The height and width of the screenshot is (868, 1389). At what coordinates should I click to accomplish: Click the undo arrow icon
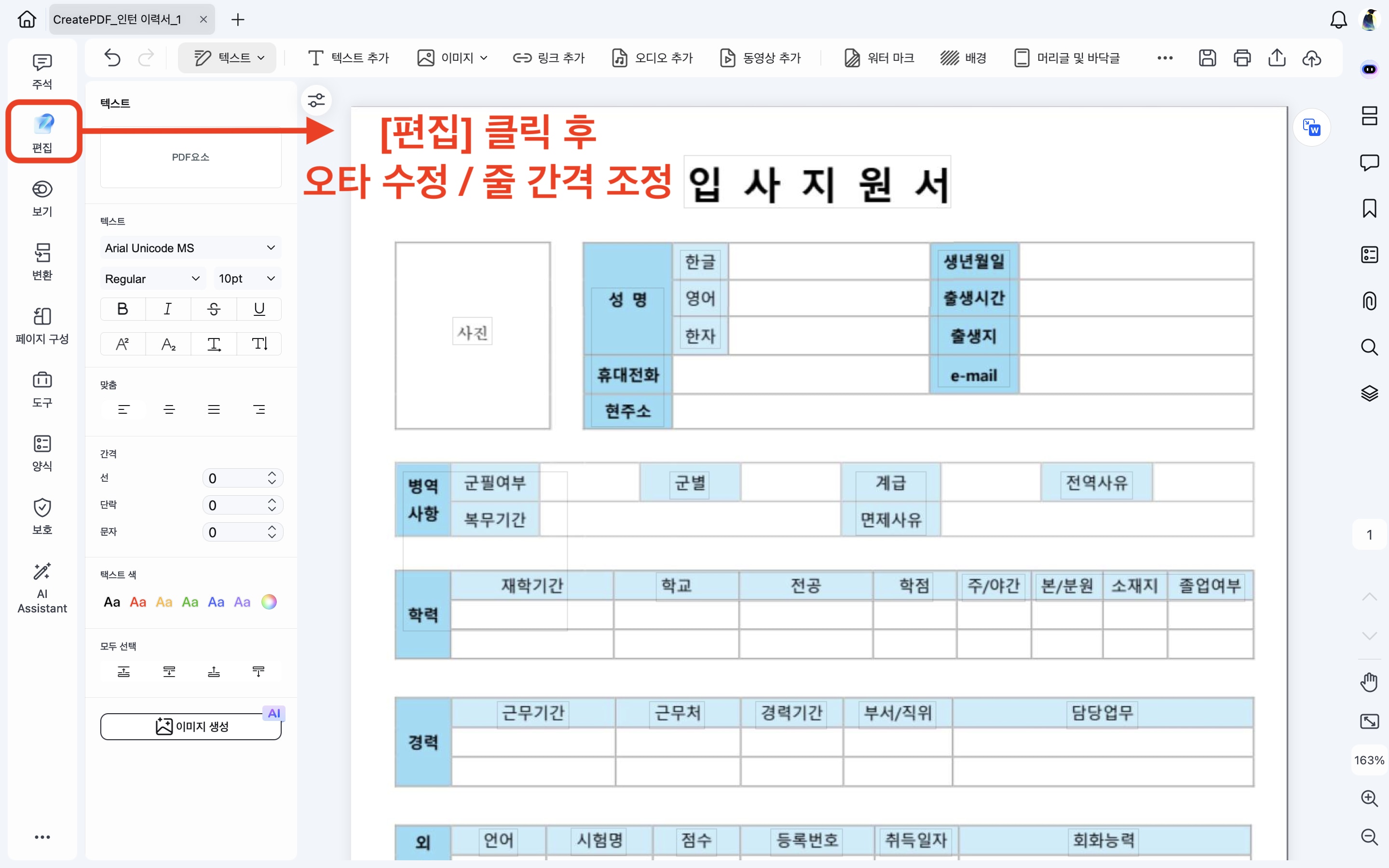112,58
